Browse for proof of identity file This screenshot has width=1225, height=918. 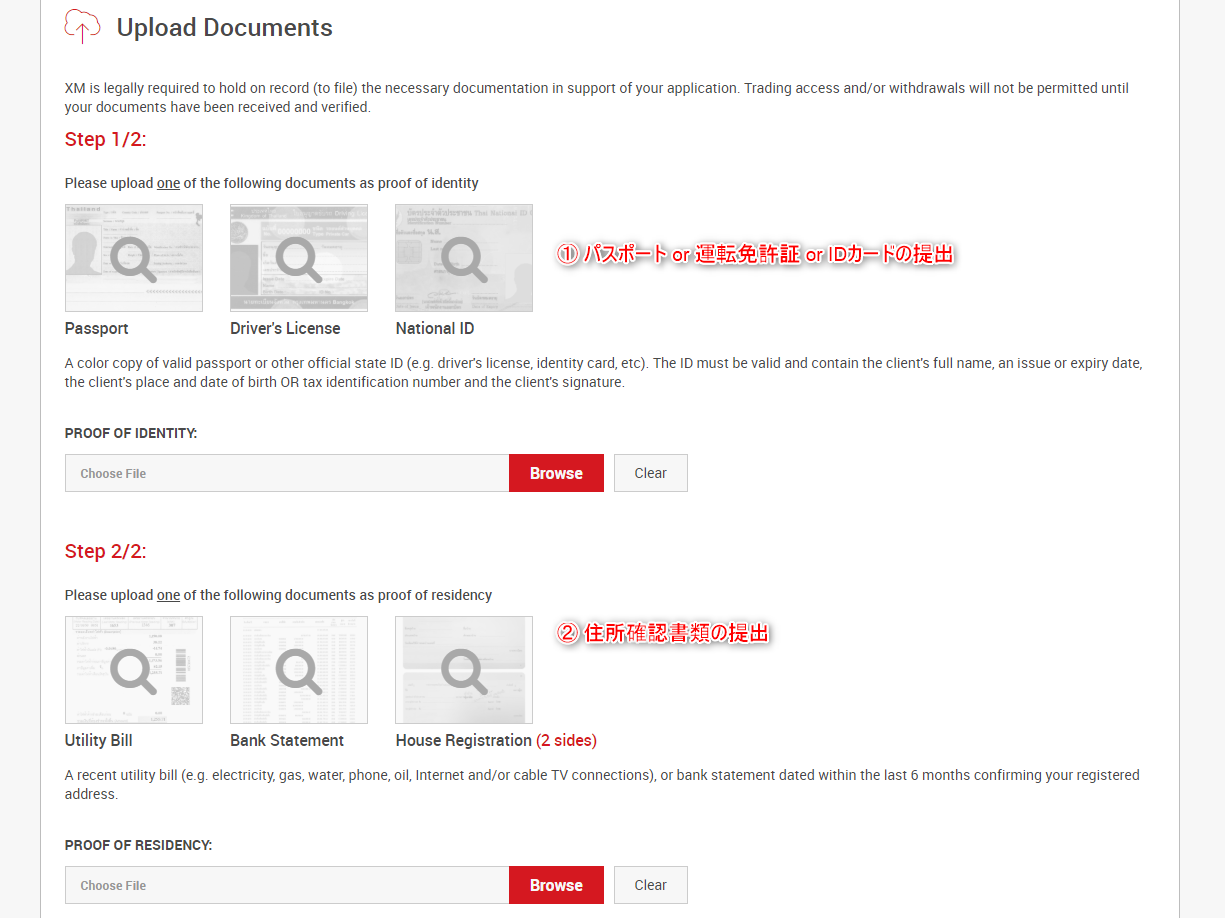click(x=556, y=473)
